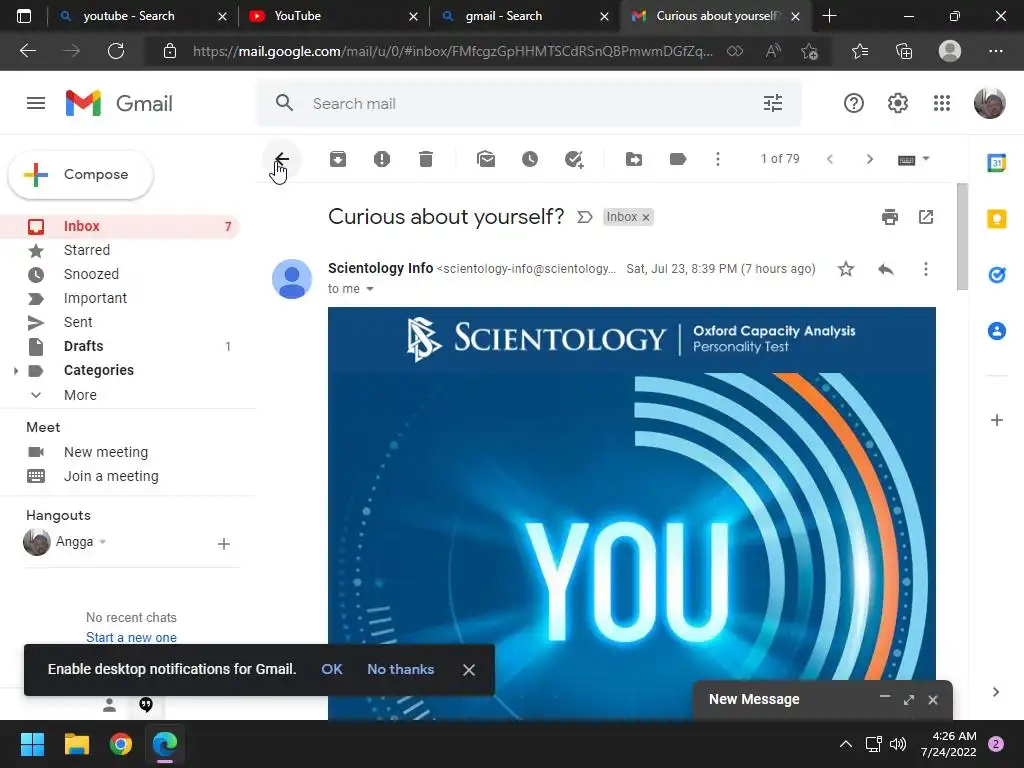The height and width of the screenshot is (768, 1024).
Task: Reply to the Scientology Info message
Action: tap(886, 269)
